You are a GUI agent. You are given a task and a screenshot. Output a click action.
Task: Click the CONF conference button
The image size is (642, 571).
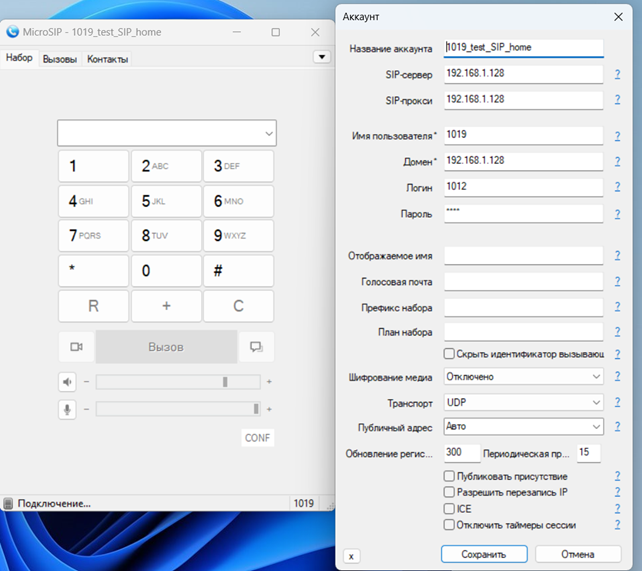click(x=258, y=438)
